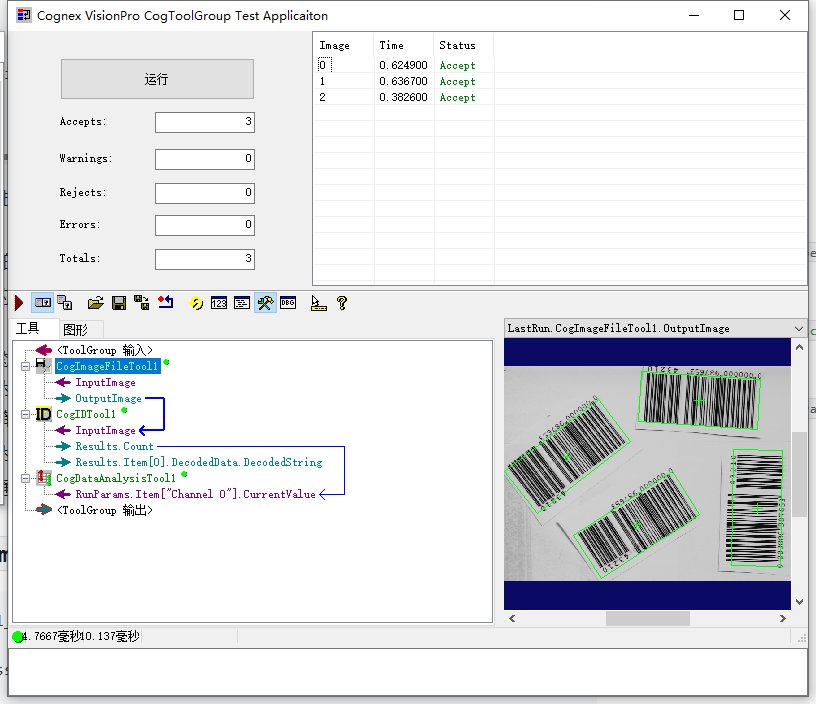This screenshot has width=816, height=704.
Task: Click the image display scroll-left arrow
Action: tap(512, 619)
